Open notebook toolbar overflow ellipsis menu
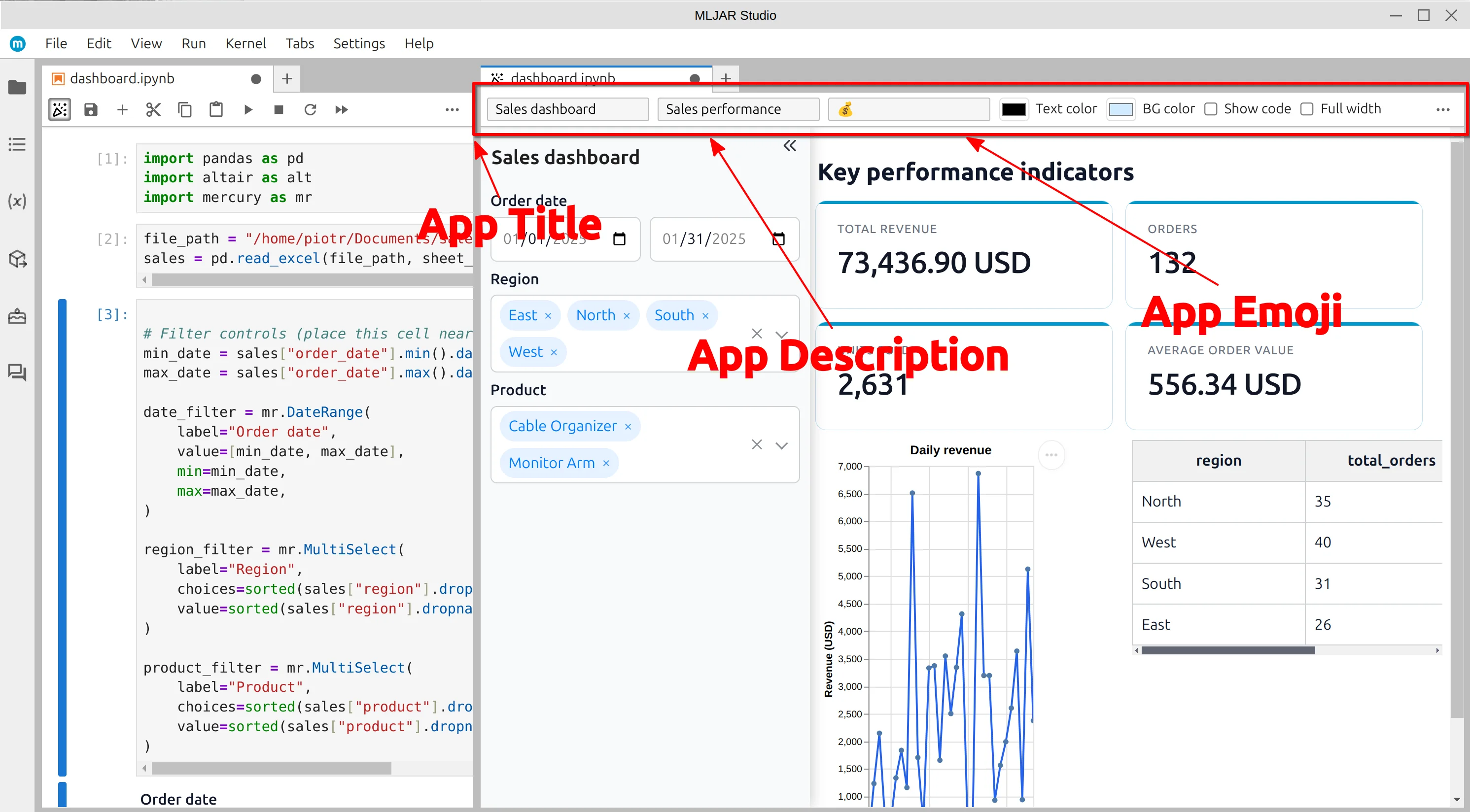 pyautogui.click(x=452, y=109)
